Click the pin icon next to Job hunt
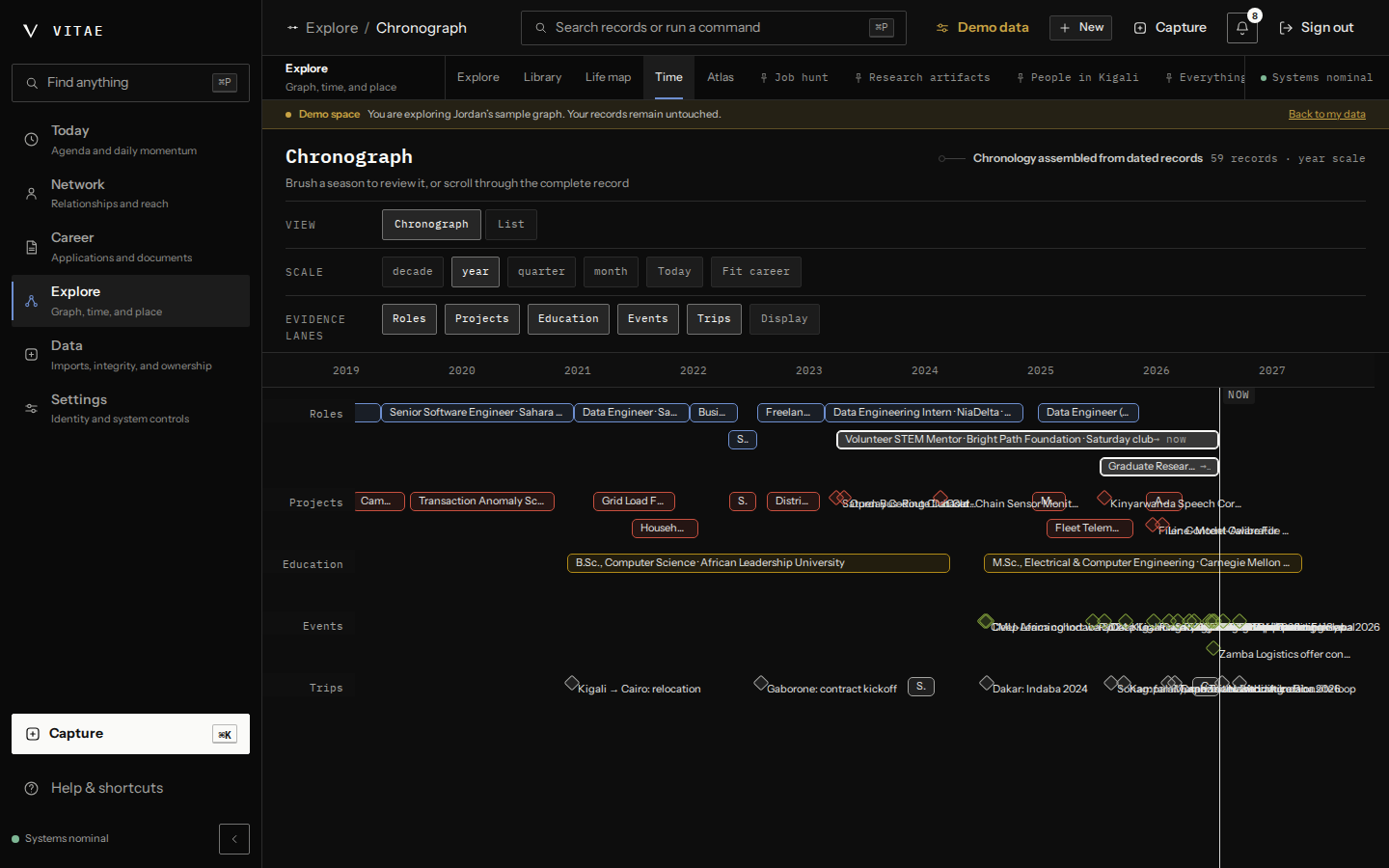 764,78
